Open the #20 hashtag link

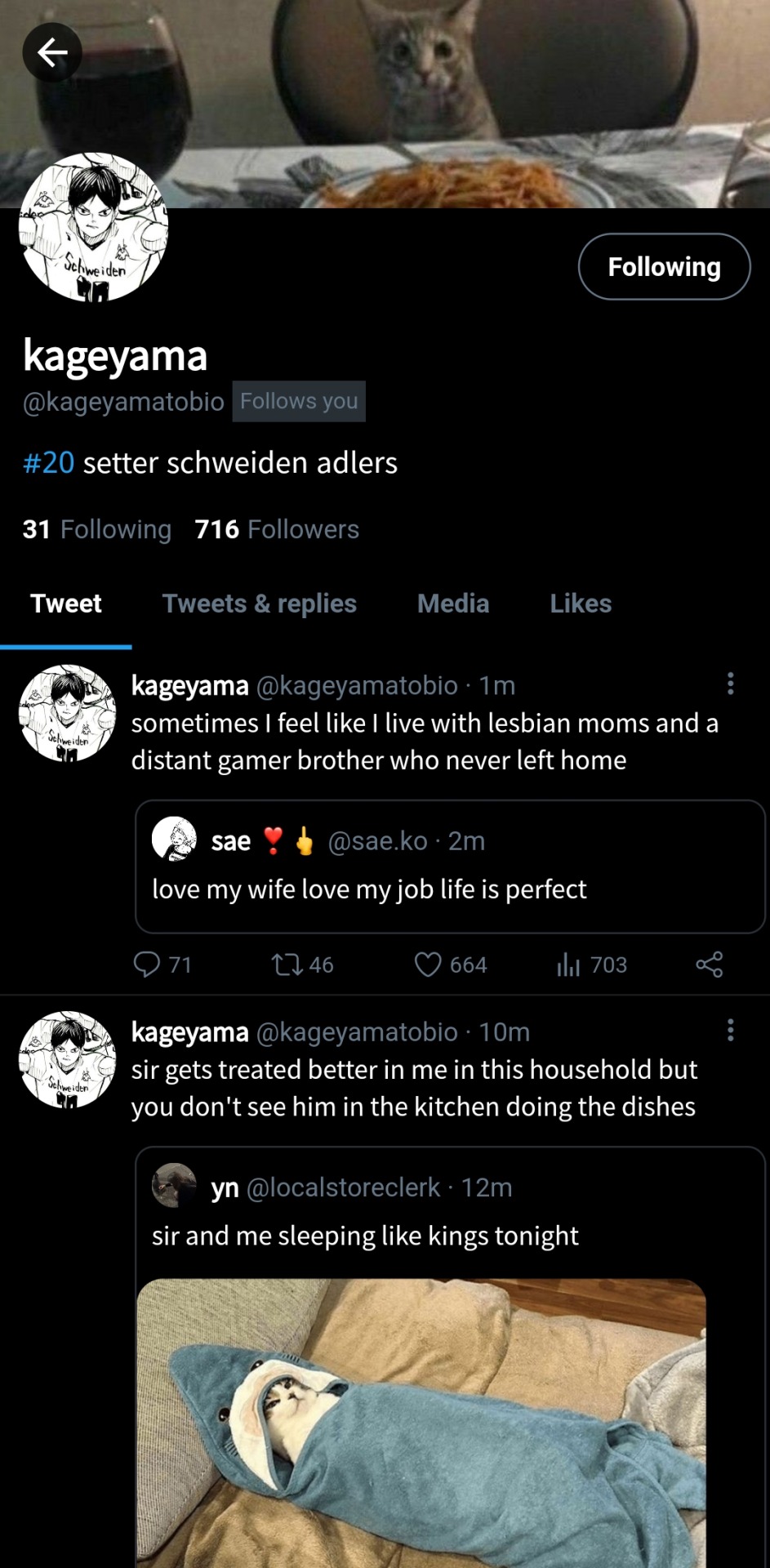tap(49, 463)
